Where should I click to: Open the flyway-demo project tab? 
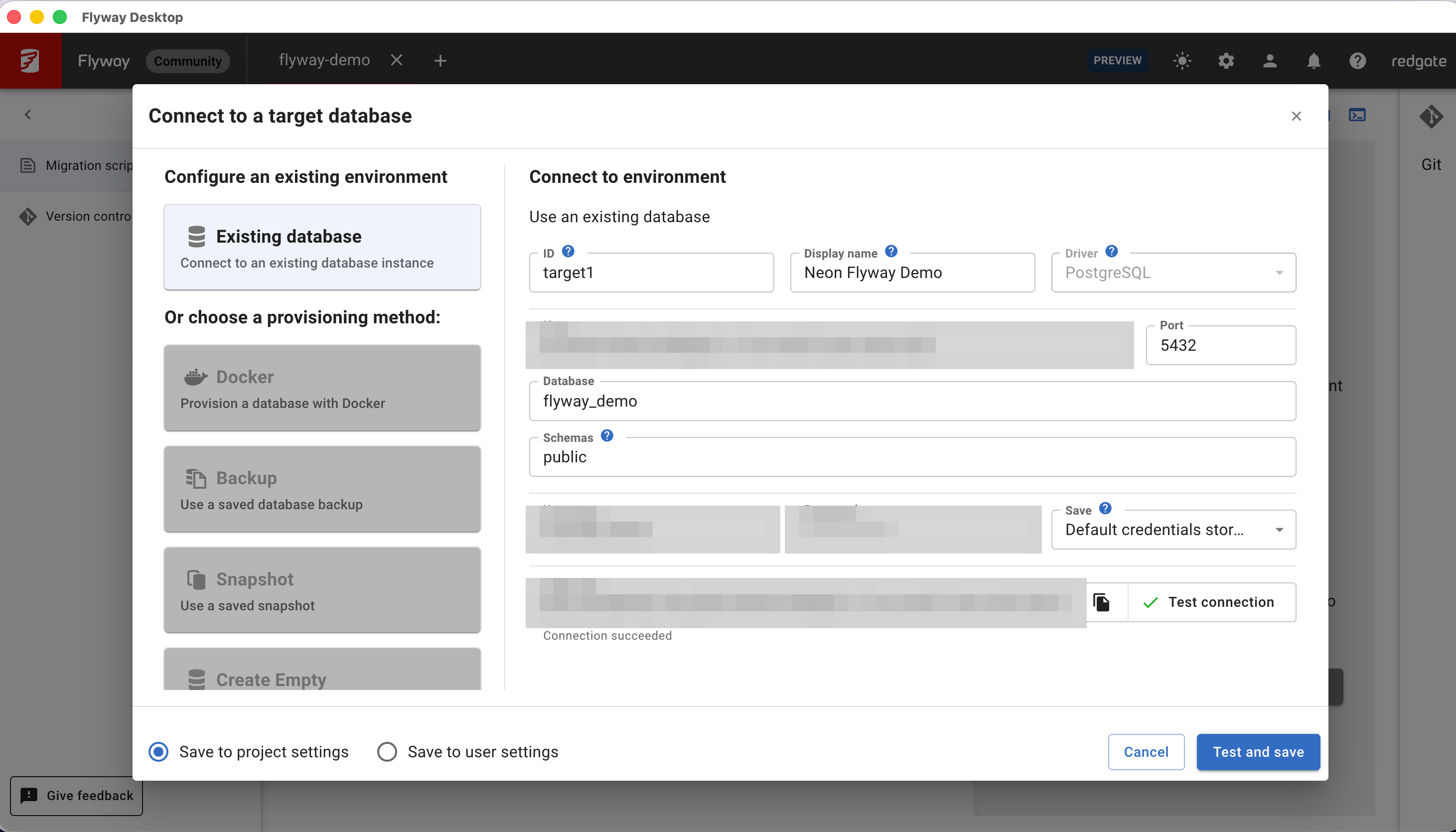[x=324, y=60]
